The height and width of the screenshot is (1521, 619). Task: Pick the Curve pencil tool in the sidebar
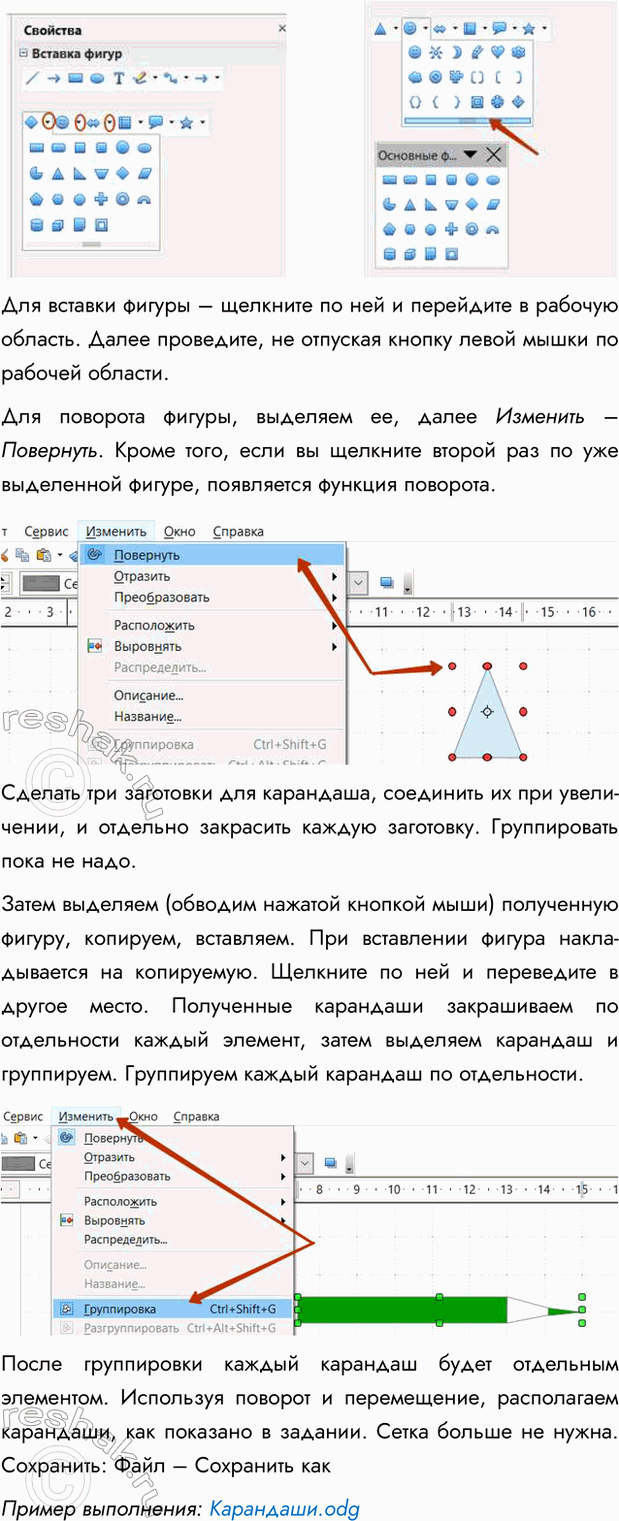coord(139,78)
